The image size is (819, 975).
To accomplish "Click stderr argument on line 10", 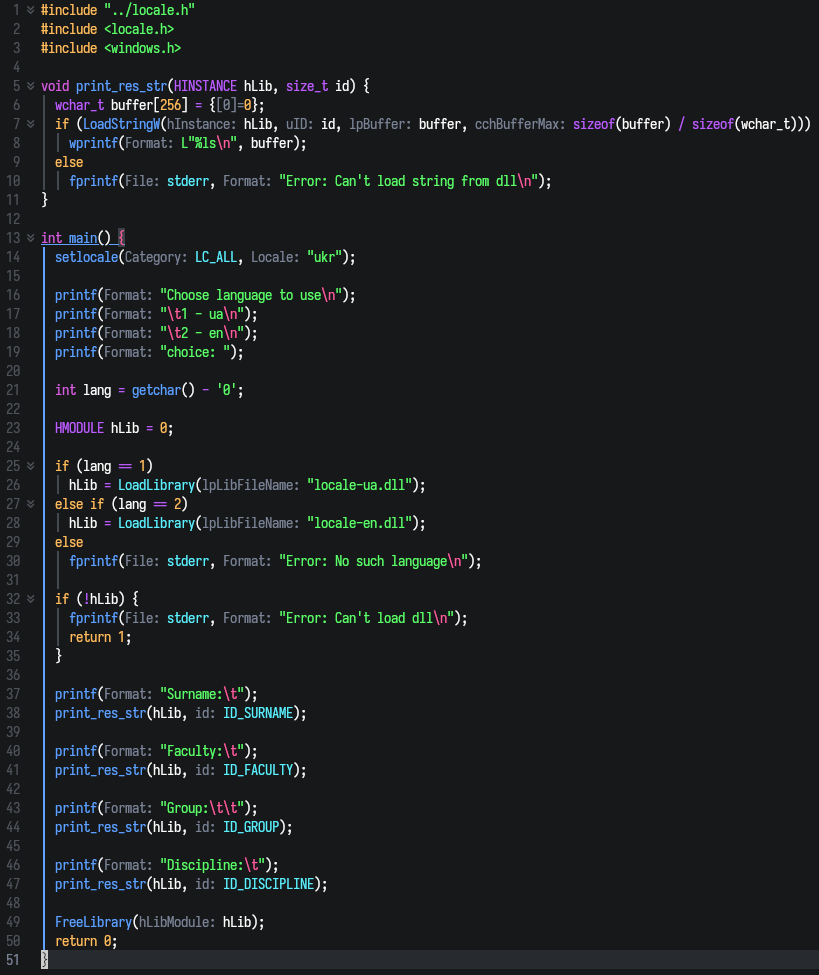I will 188,181.
